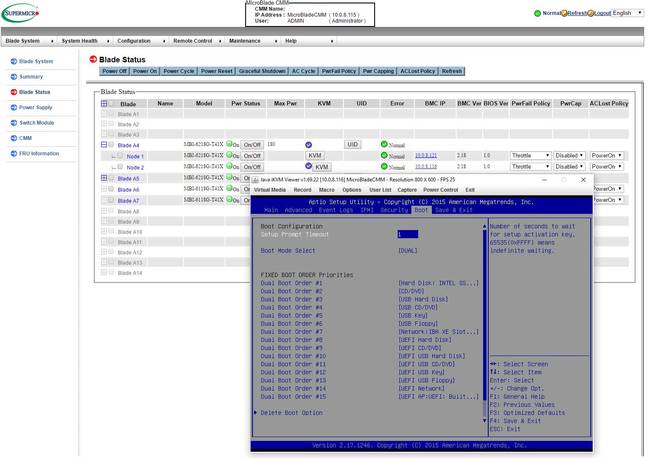
Task: Click the Blade A5 green power status icon
Action: pyautogui.click(x=229, y=177)
